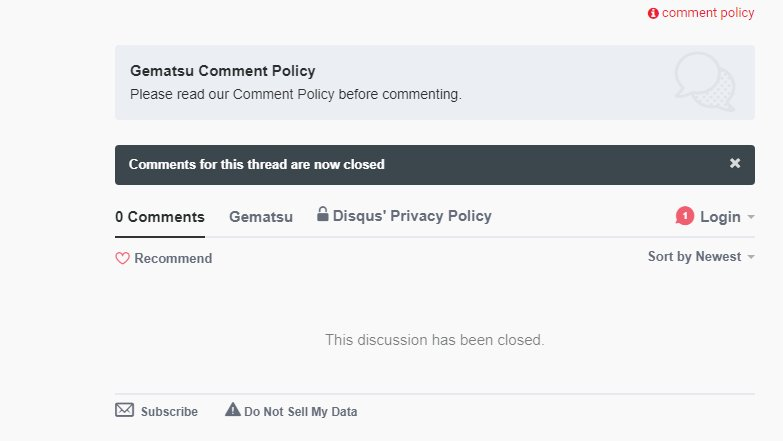Click the lock icon before Disqus' Privacy Policy
783x441 pixels.
point(323,214)
